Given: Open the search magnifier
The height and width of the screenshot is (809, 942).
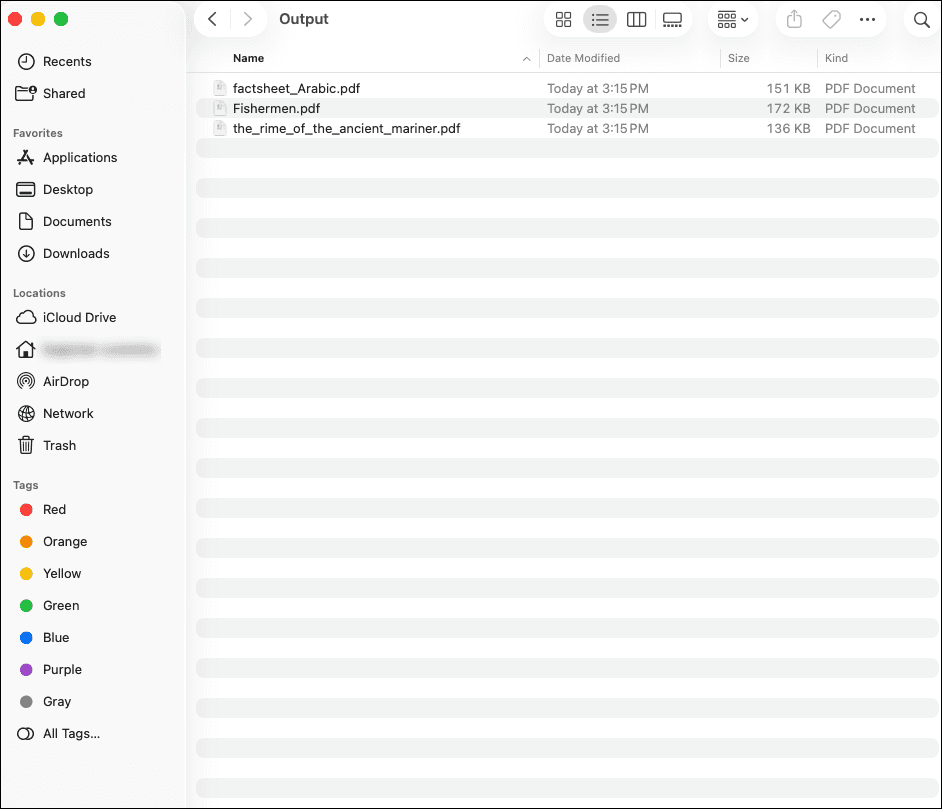Looking at the screenshot, I should click(x=921, y=20).
